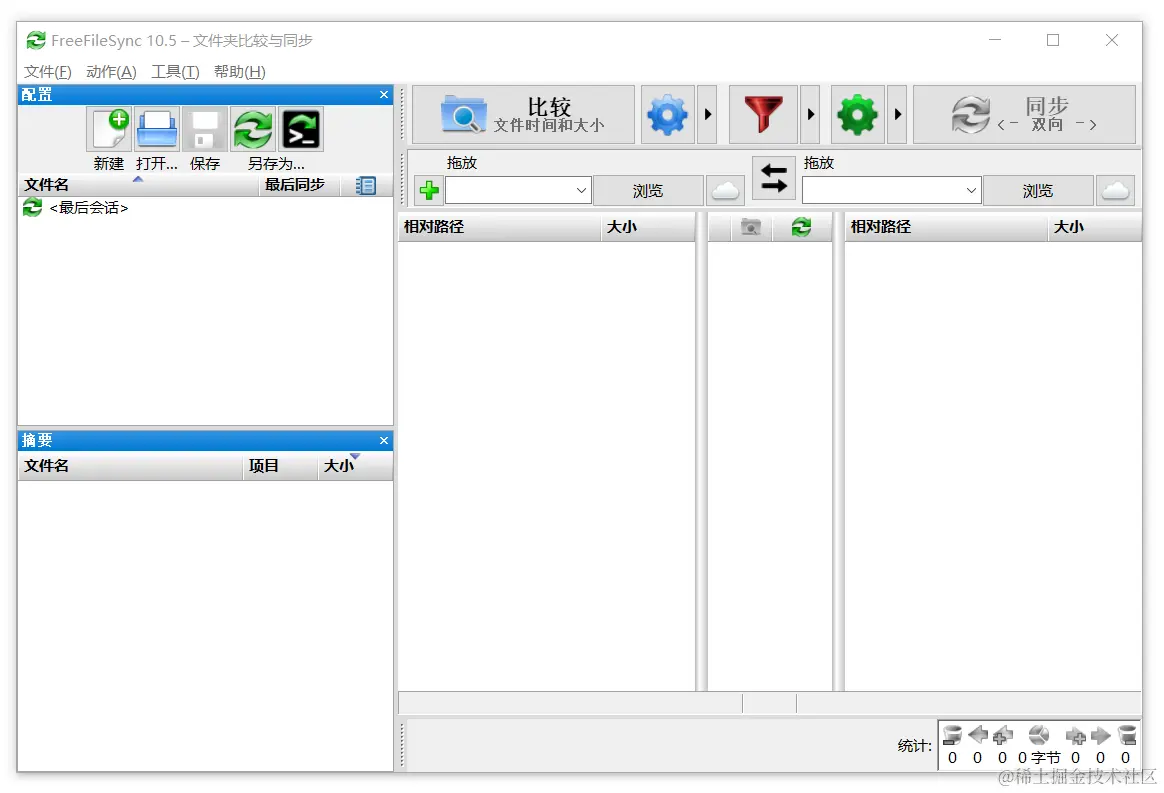1164x793 pixels.
Task: Click statistics delete-left trash icon
Action: click(952, 735)
